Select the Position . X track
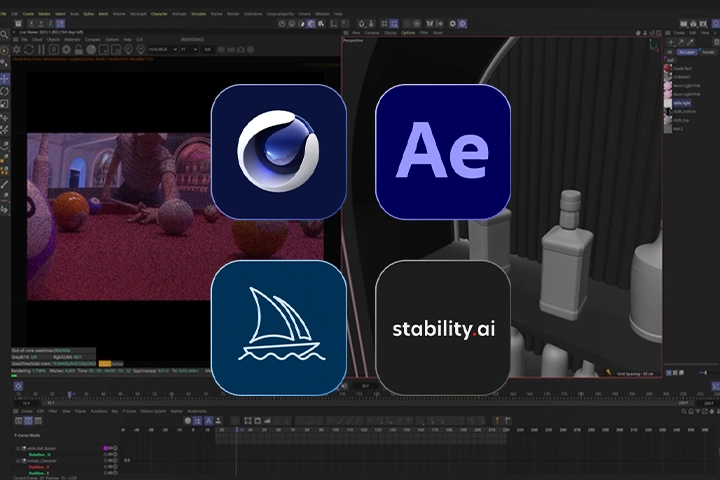The image size is (720, 480). click(39, 467)
